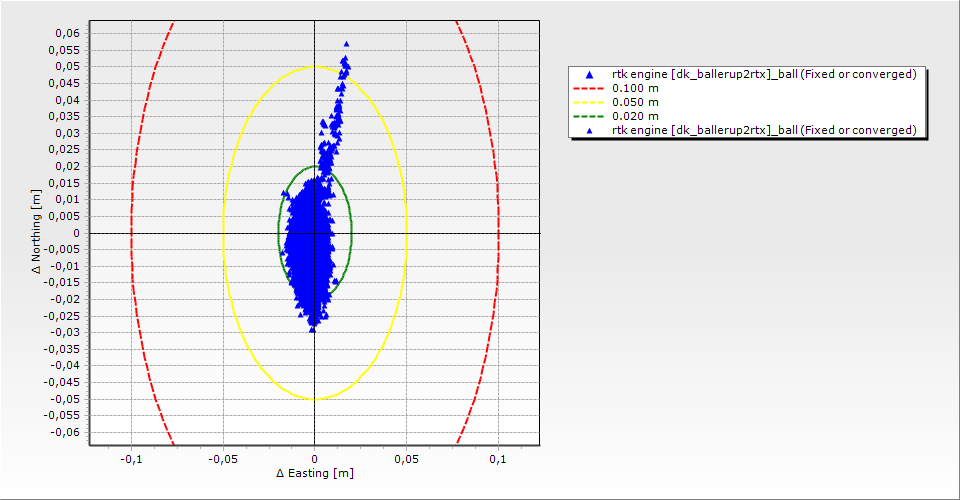960x500 pixels.
Task: Click the '0,055' Northing tick label
Action: coord(64,50)
